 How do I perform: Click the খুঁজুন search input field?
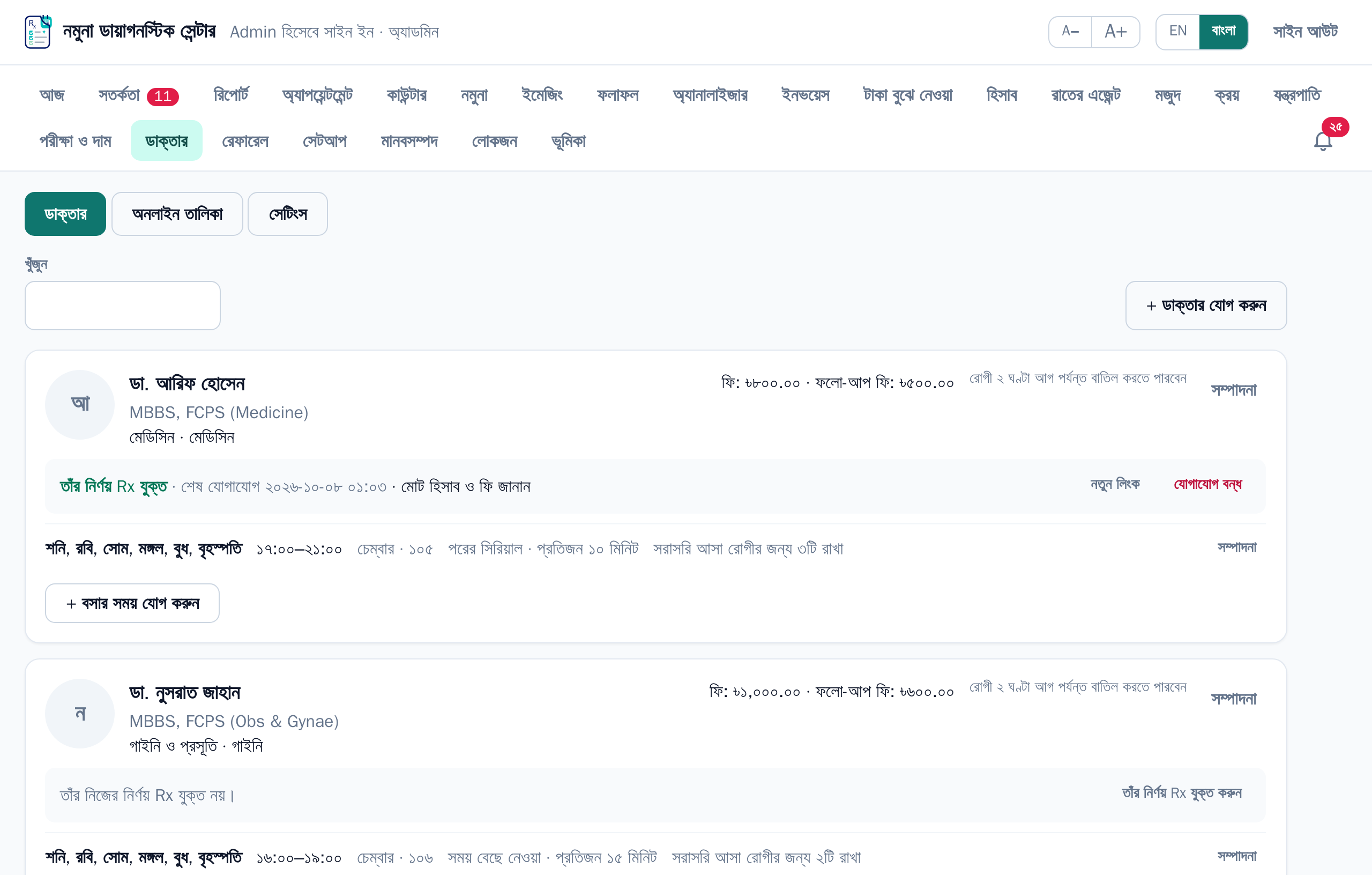123,306
